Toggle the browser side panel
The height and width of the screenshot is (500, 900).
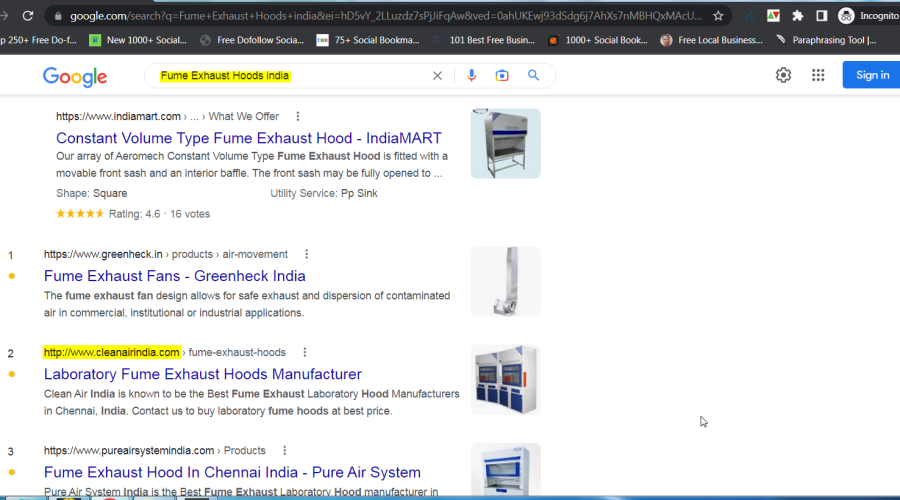click(821, 16)
